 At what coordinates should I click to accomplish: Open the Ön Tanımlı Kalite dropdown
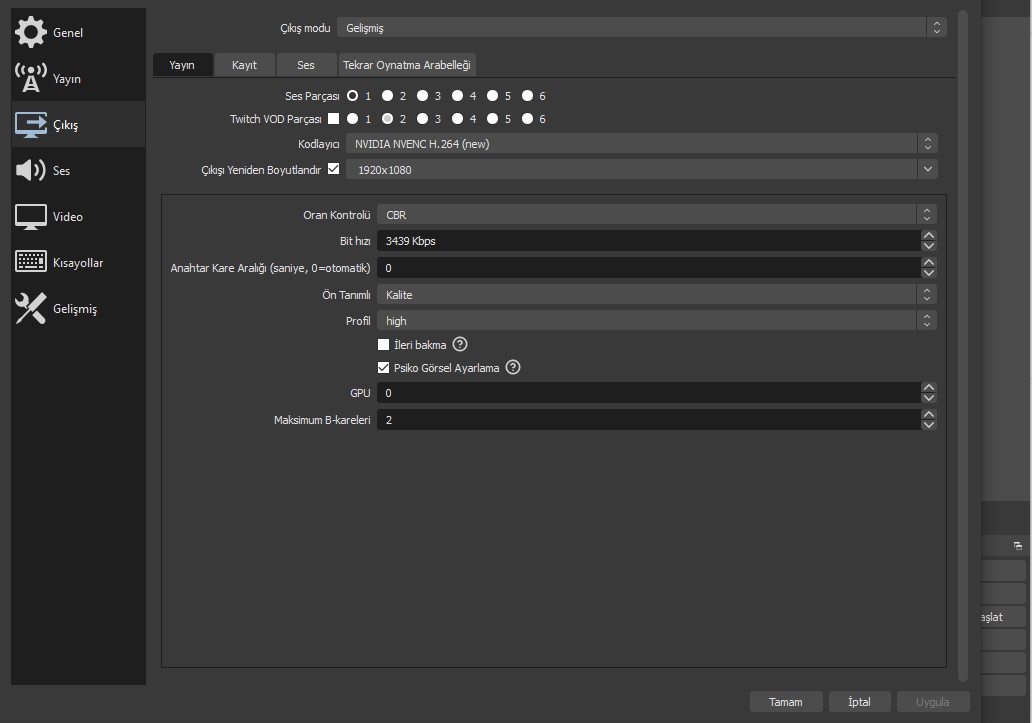[657, 295]
